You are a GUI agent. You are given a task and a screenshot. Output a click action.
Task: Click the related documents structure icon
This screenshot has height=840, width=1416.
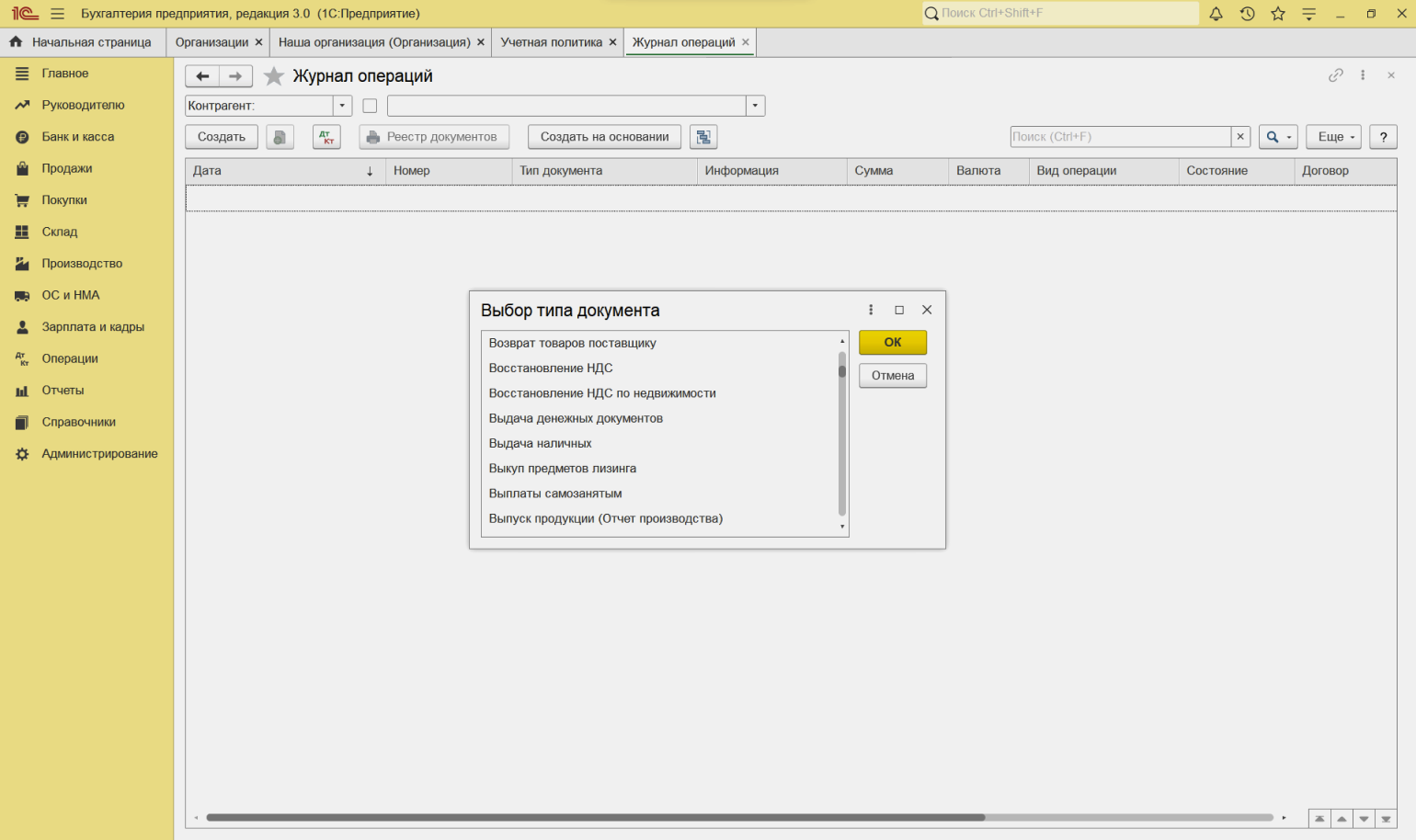pos(703,137)
